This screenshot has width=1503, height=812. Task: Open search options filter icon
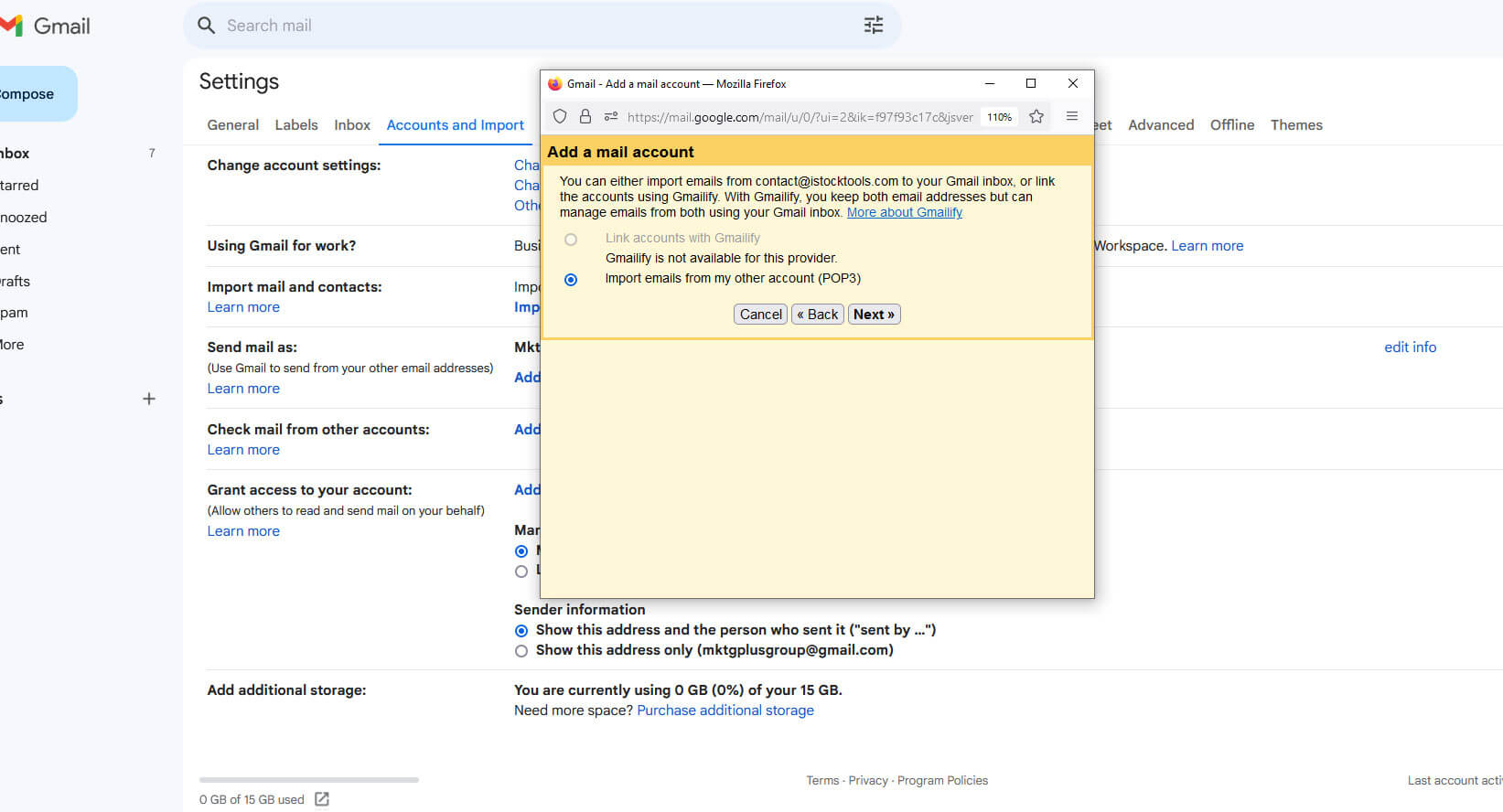coord(874,26)
